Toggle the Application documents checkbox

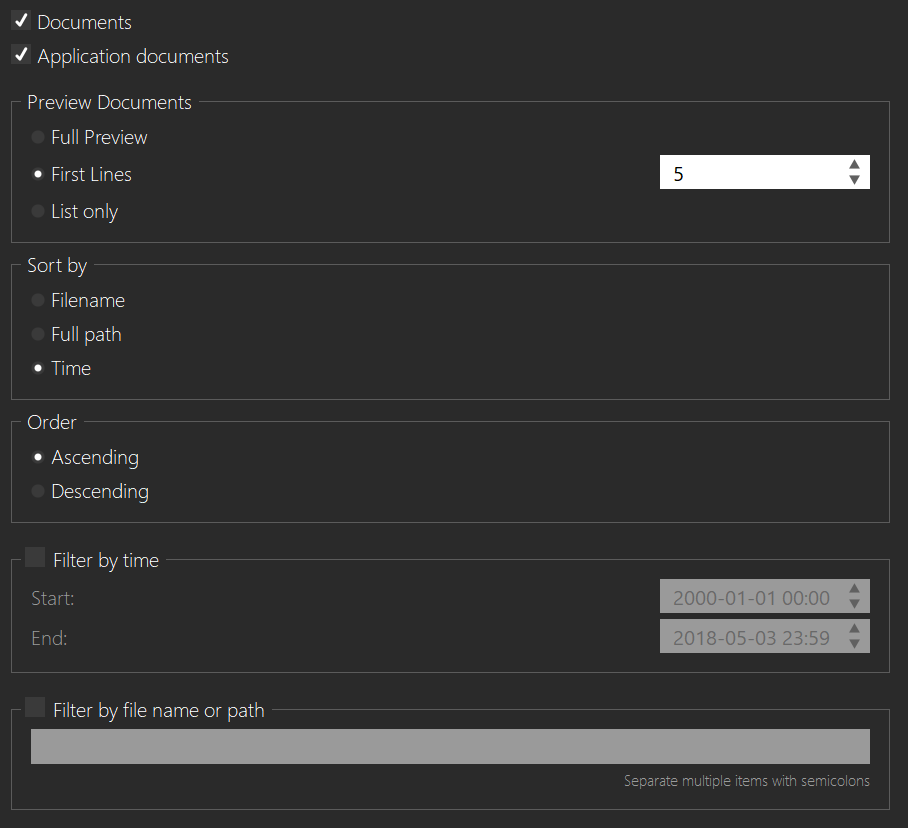[x=20, y=55]
